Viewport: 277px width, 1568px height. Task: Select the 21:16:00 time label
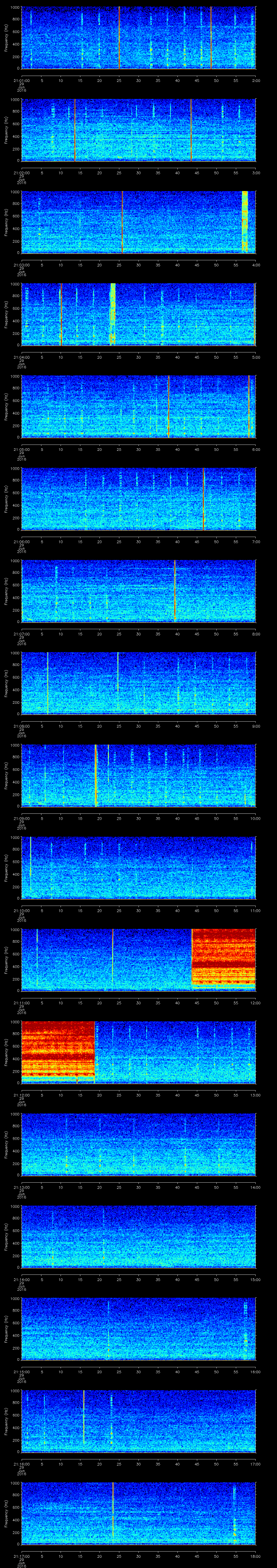point(21,1464)
